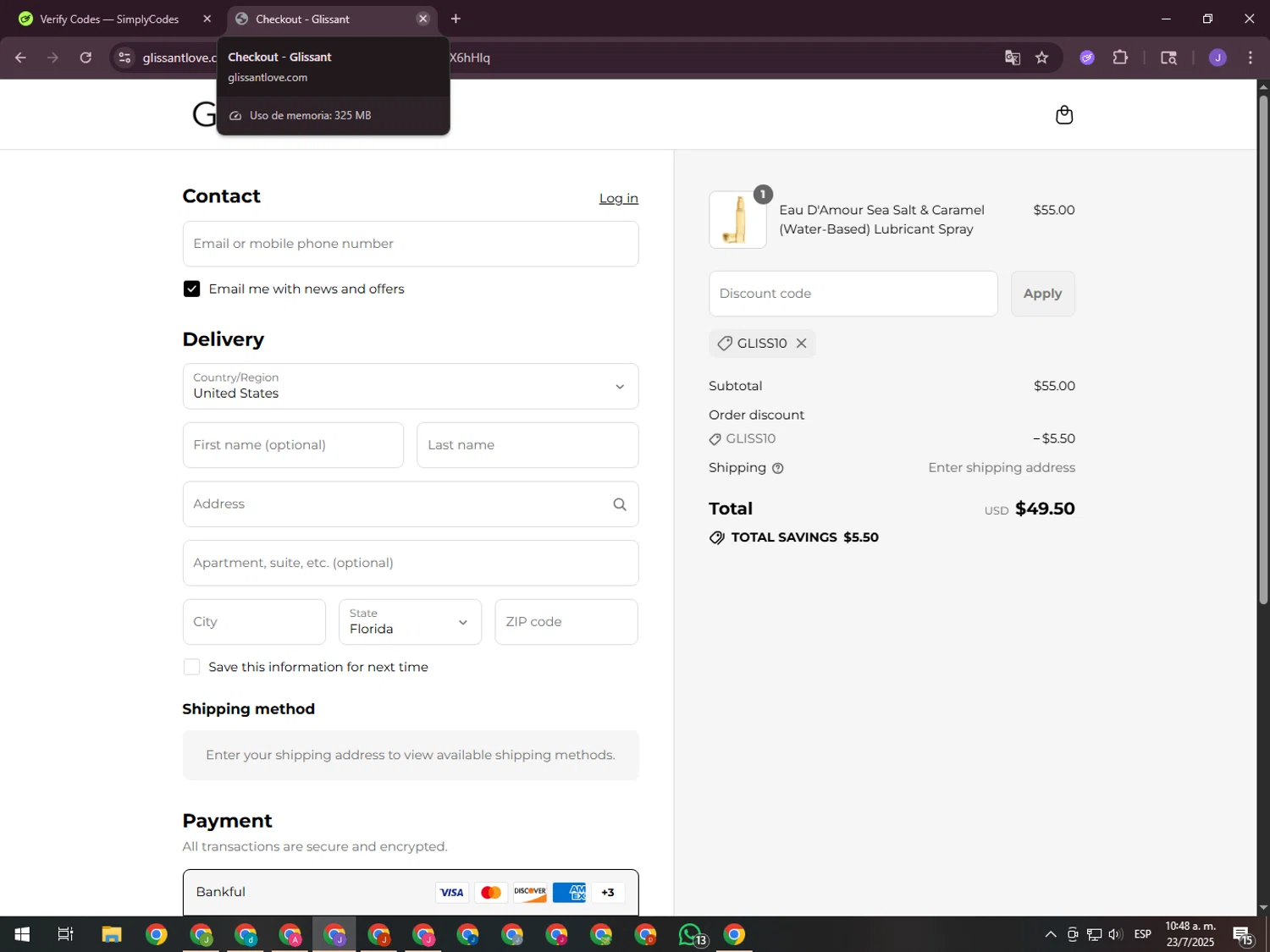Open the side panel icon in Chrome toolbar
Image resolution: width=1270 pixels, height=952 pixels.
pyautogui.click(x=1168, y=58)
